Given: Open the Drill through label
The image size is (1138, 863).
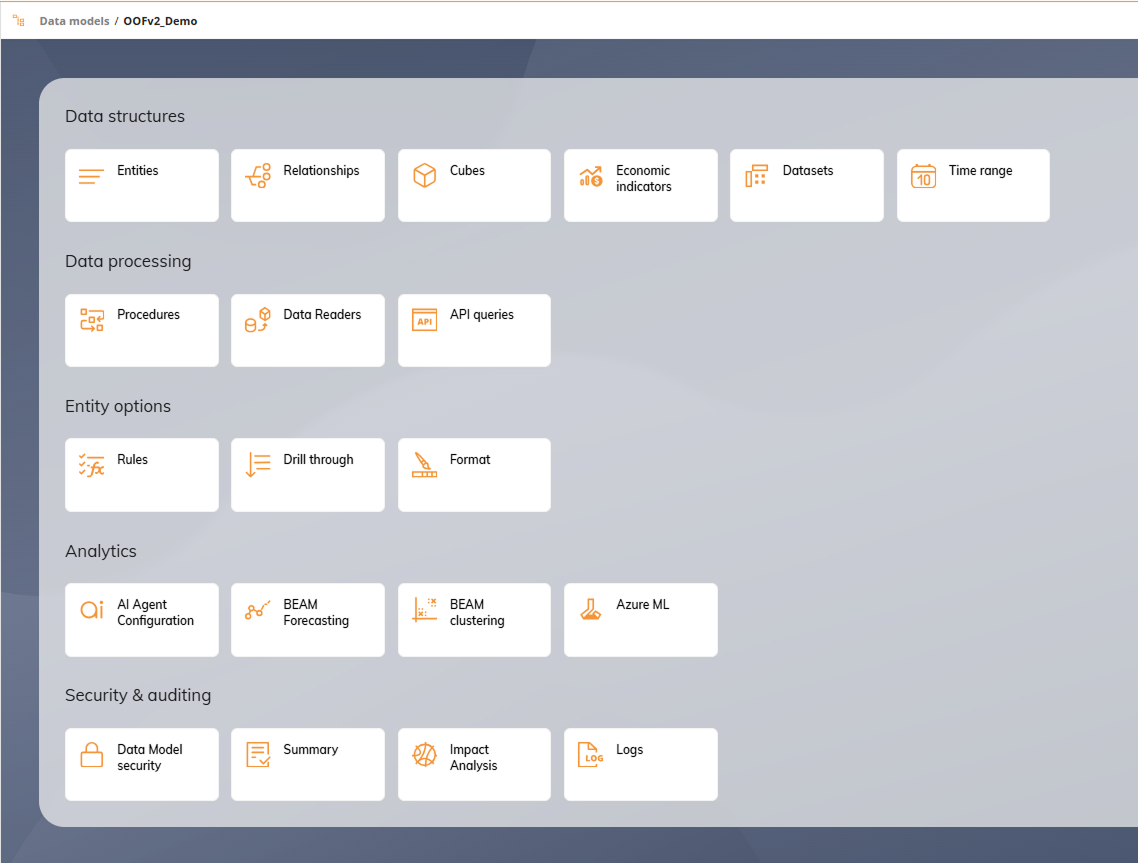Looking at the screenshot, I should coord(319,459).
